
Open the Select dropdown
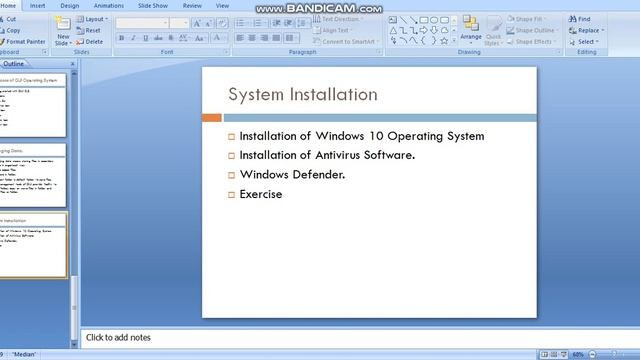[x=584, y=42]
